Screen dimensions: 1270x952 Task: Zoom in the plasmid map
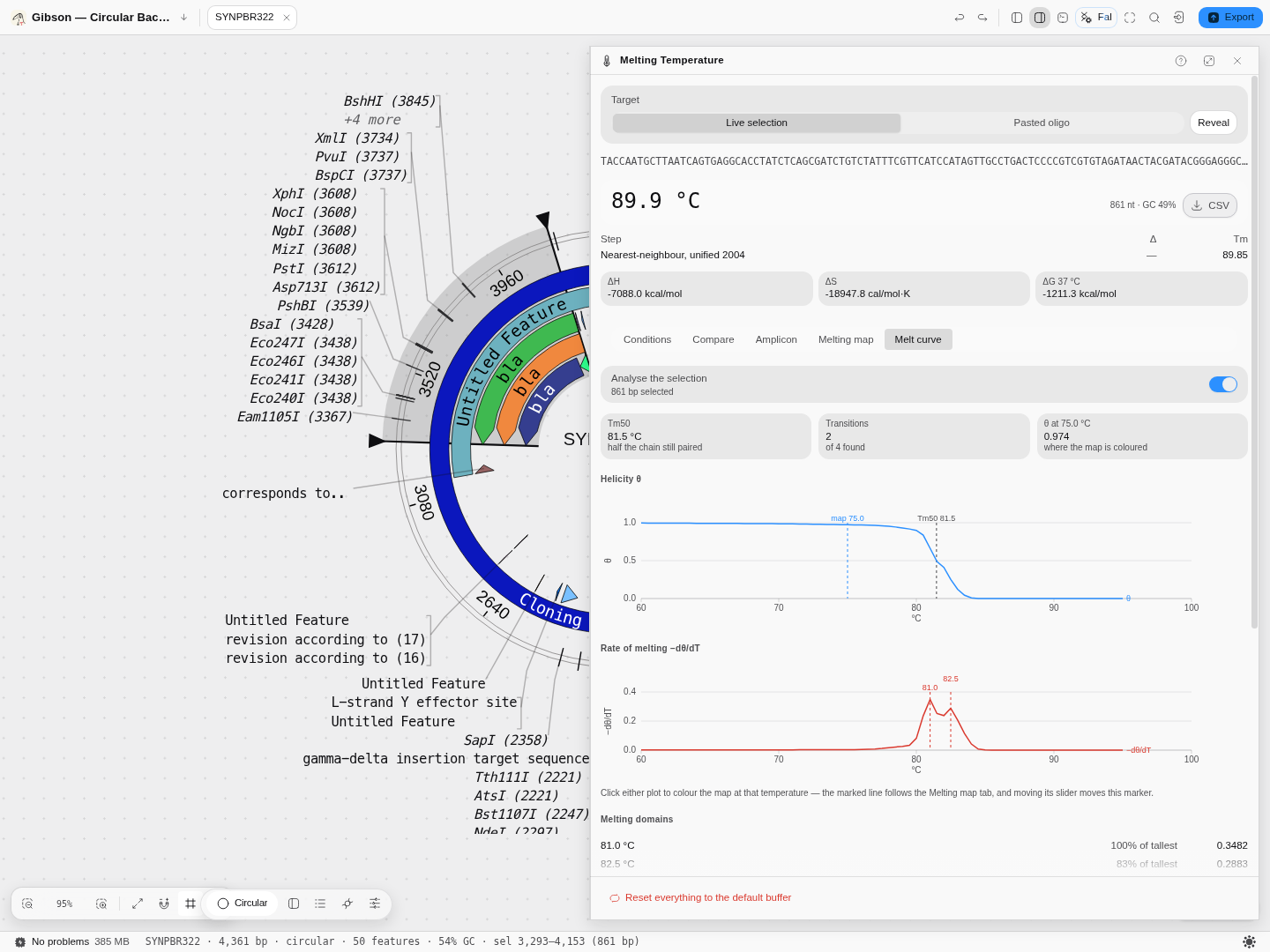[x=101, y=904]
